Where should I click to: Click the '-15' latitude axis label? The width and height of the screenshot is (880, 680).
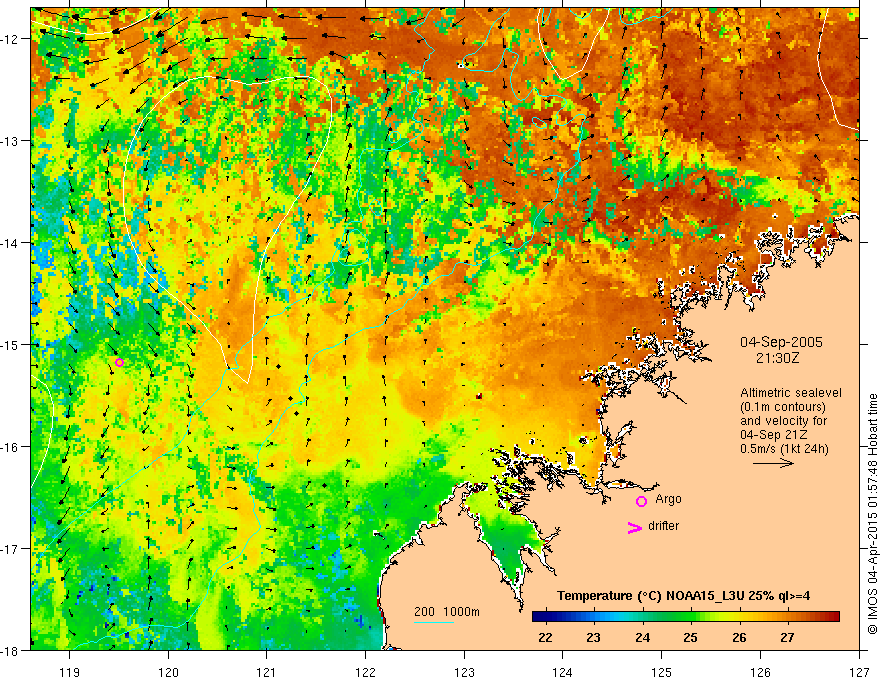[x=11, y=344]
